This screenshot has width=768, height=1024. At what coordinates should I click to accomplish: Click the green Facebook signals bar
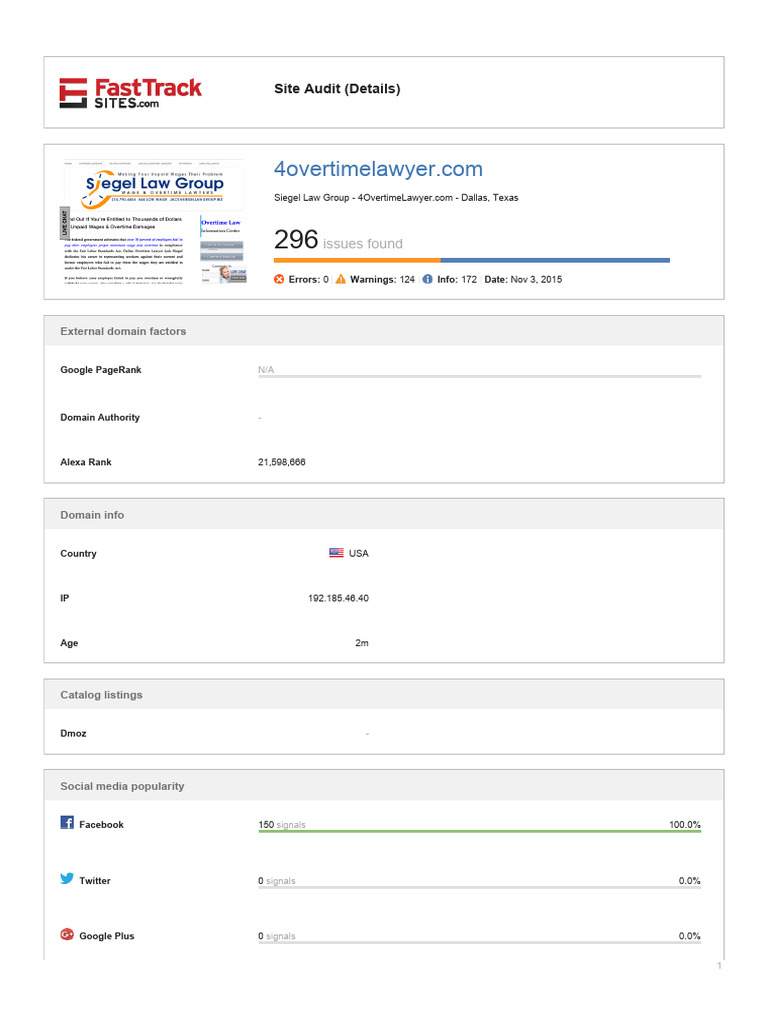pos(479,831)
